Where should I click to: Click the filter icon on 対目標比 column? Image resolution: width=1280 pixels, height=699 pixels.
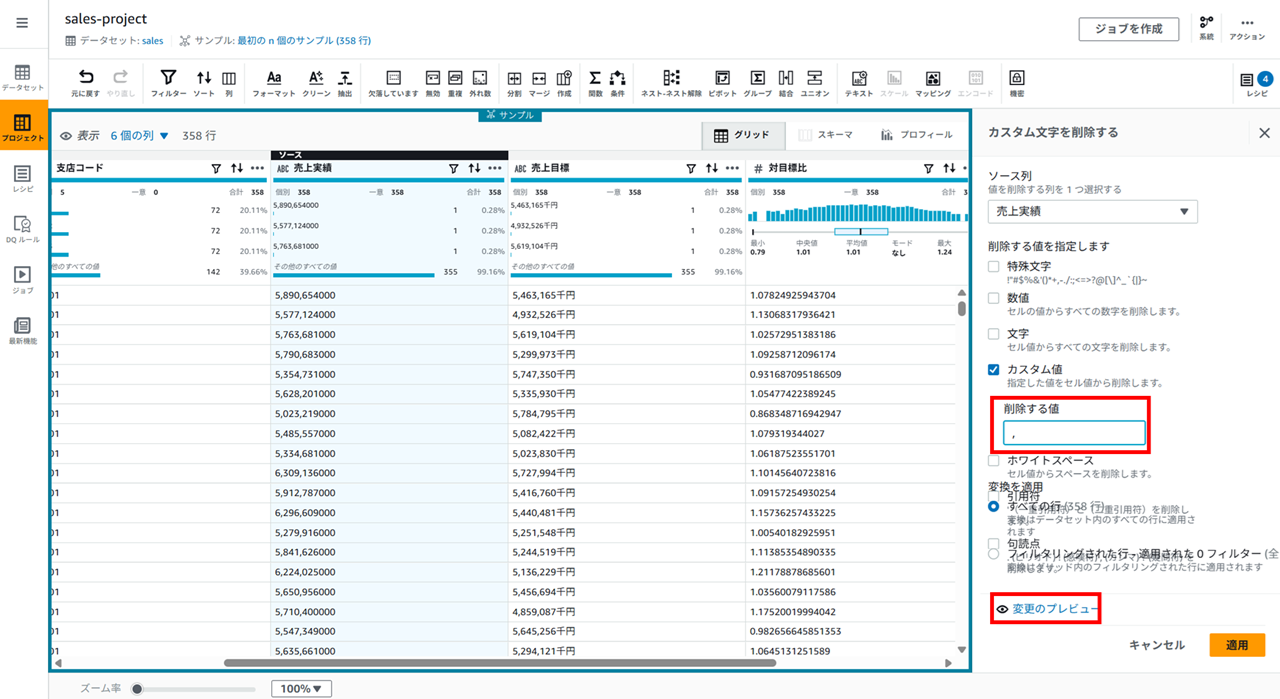[929, 168]
